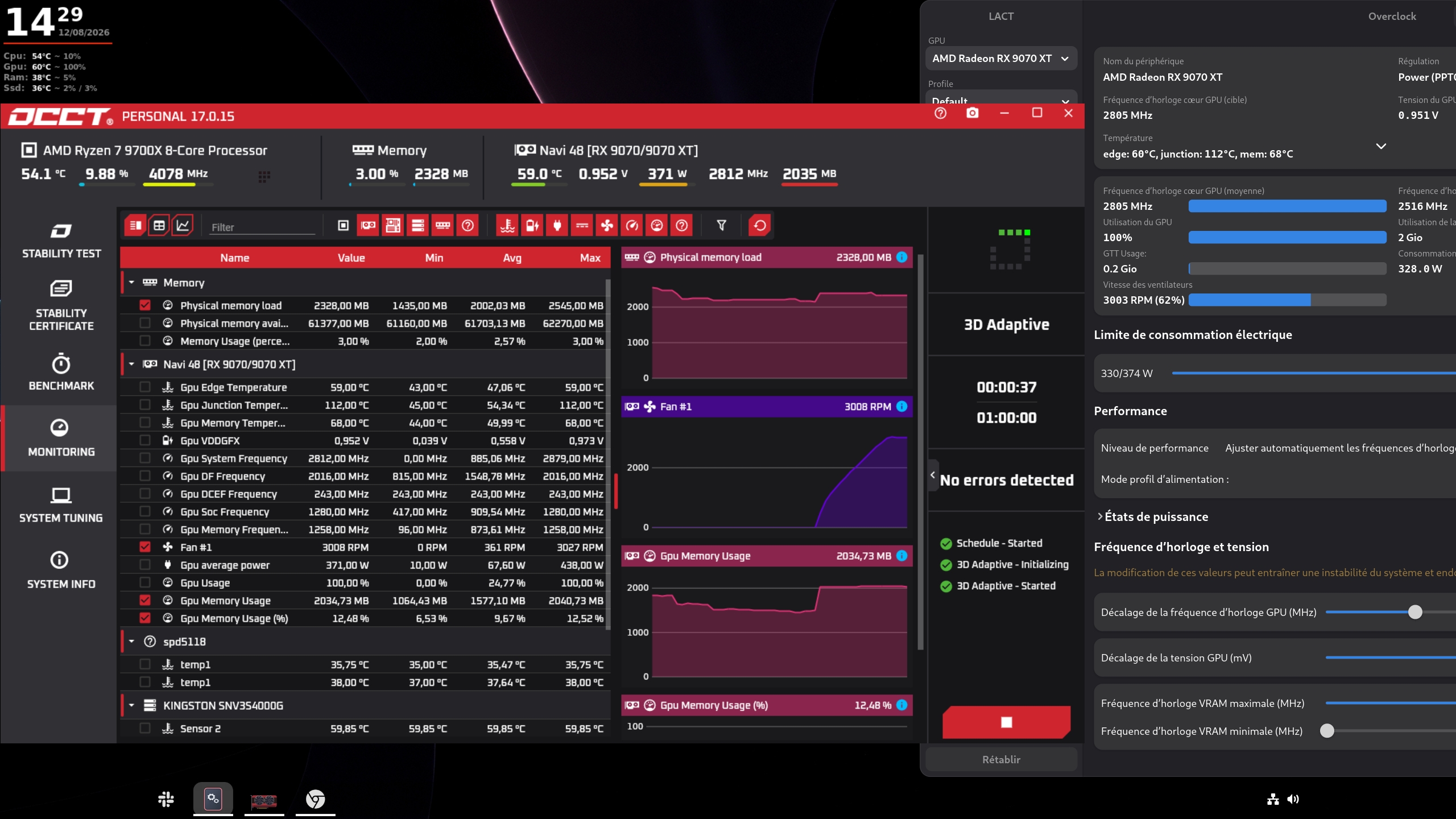Open the volume control in system tray

(x=1293, y=799)
